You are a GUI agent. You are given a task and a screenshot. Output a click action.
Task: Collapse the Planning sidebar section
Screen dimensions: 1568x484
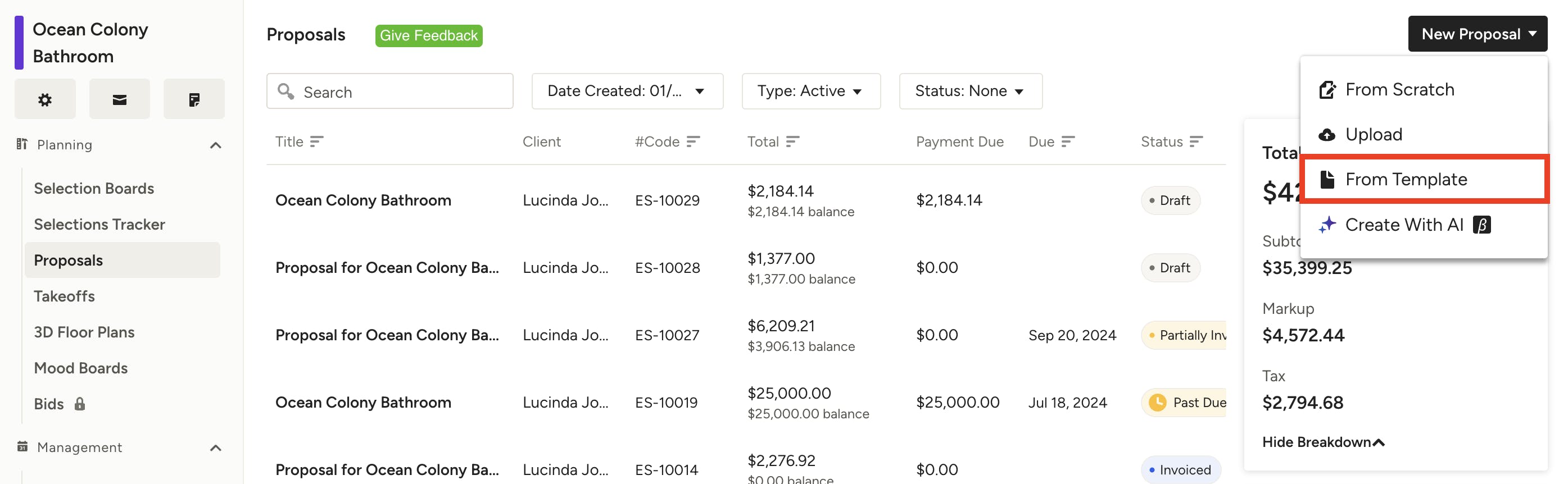[215, 145]
